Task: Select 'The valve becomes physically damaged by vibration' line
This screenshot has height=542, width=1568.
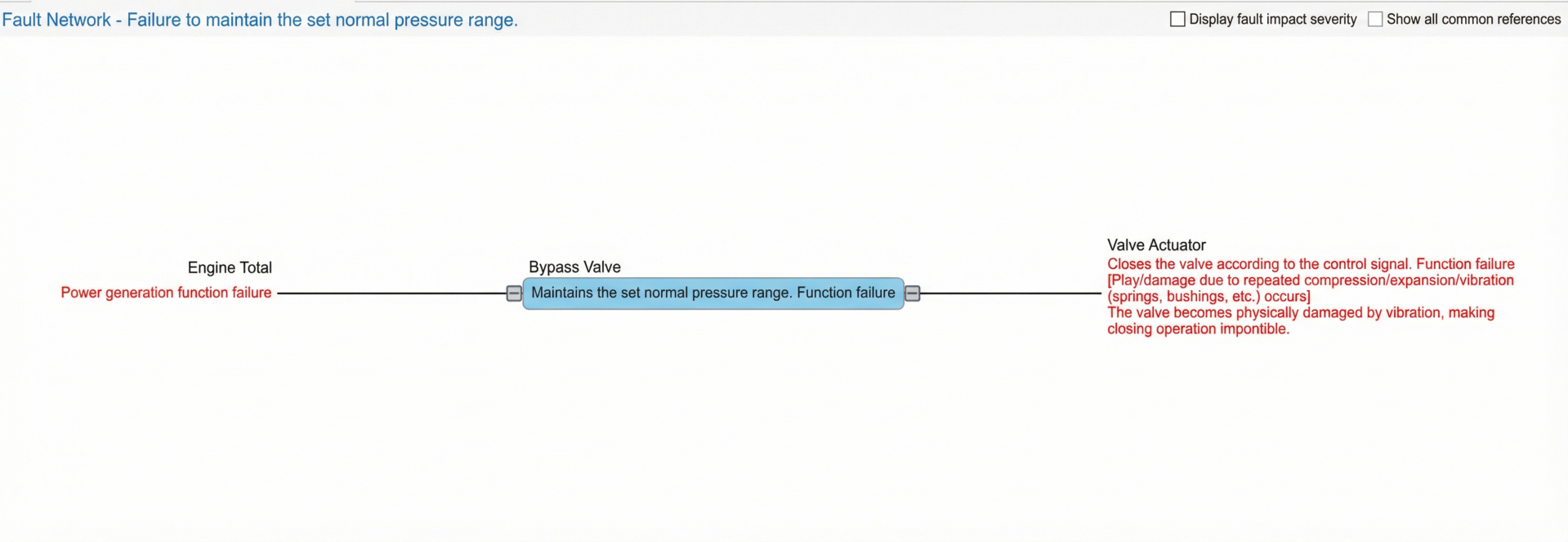Action: [x=1300, y=313]
